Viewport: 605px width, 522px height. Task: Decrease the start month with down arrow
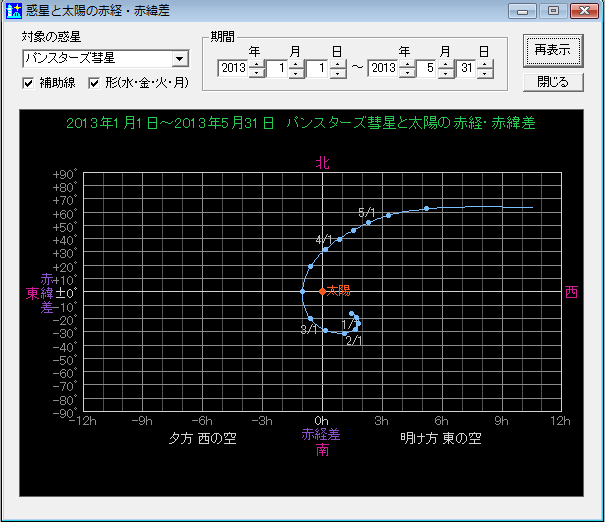(296, 74)
